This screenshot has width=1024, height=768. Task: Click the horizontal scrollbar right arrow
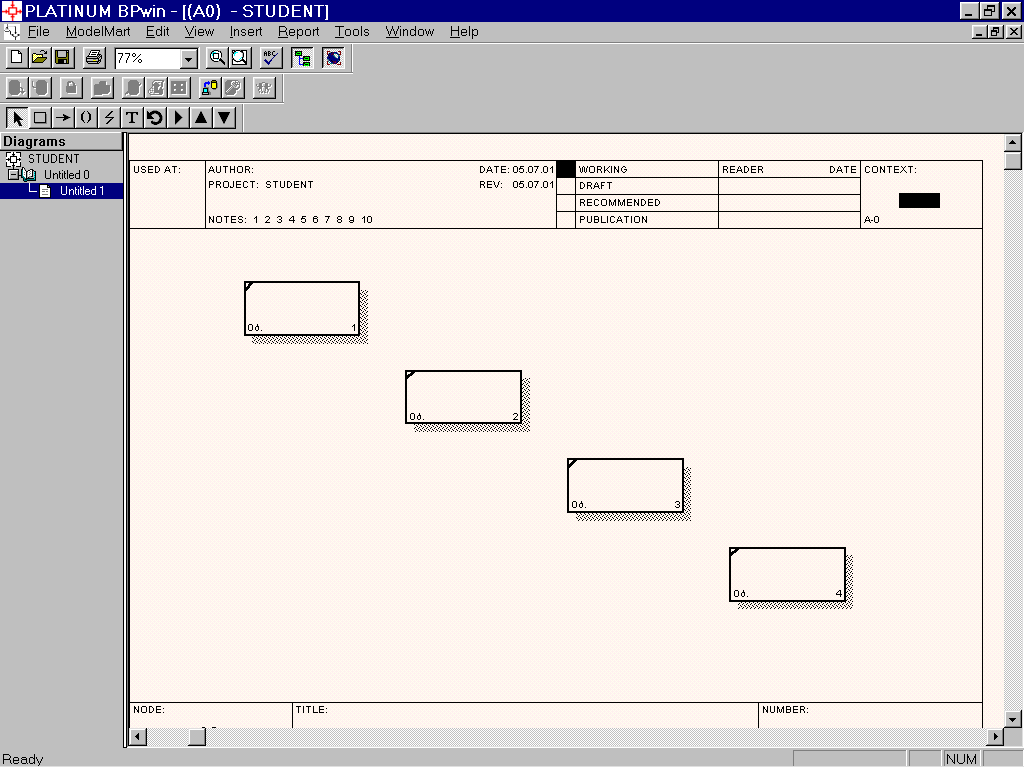click(x=995, y=737)
